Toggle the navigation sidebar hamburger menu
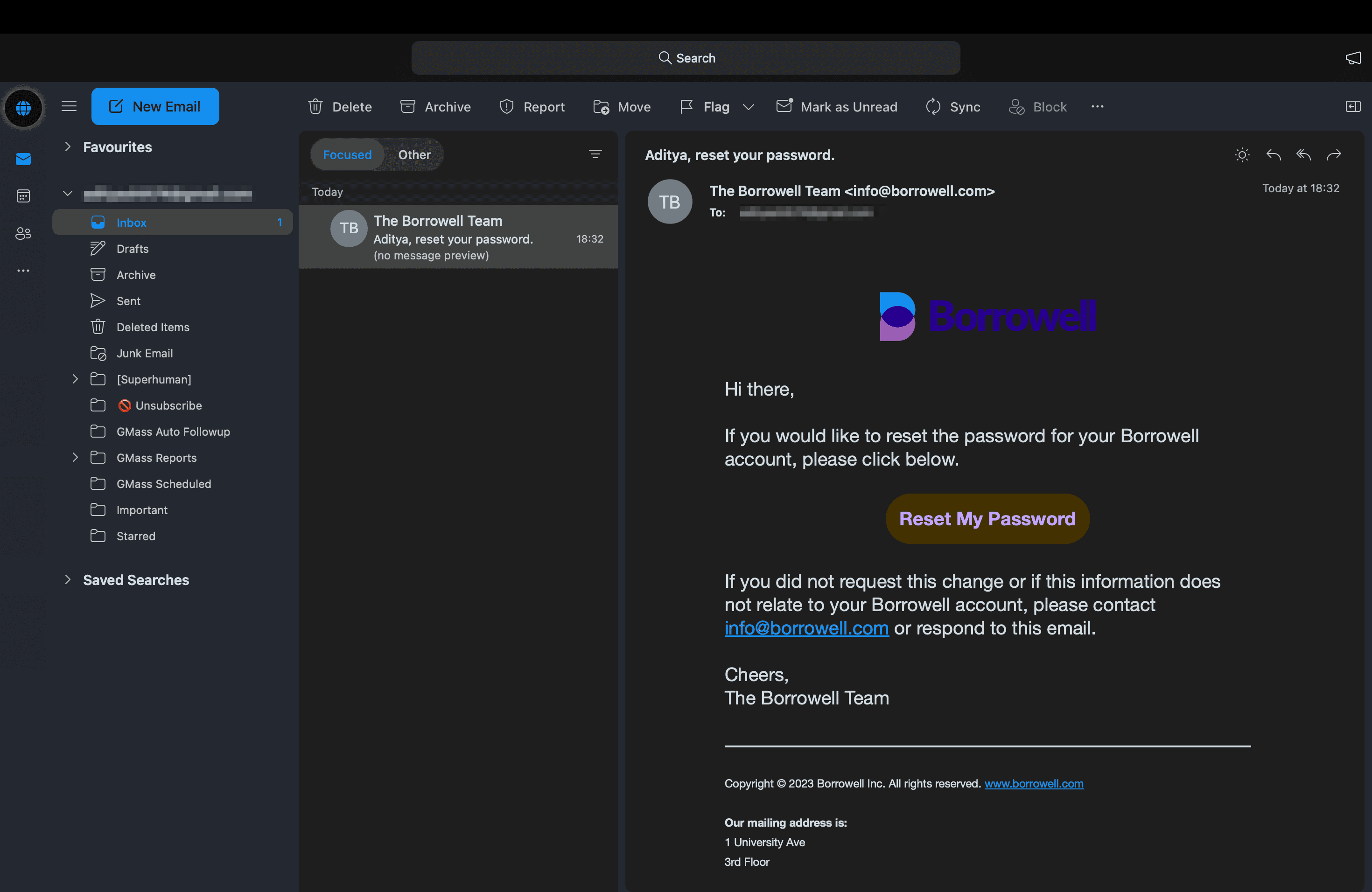 pyautogui.click(x=69, y=106)
